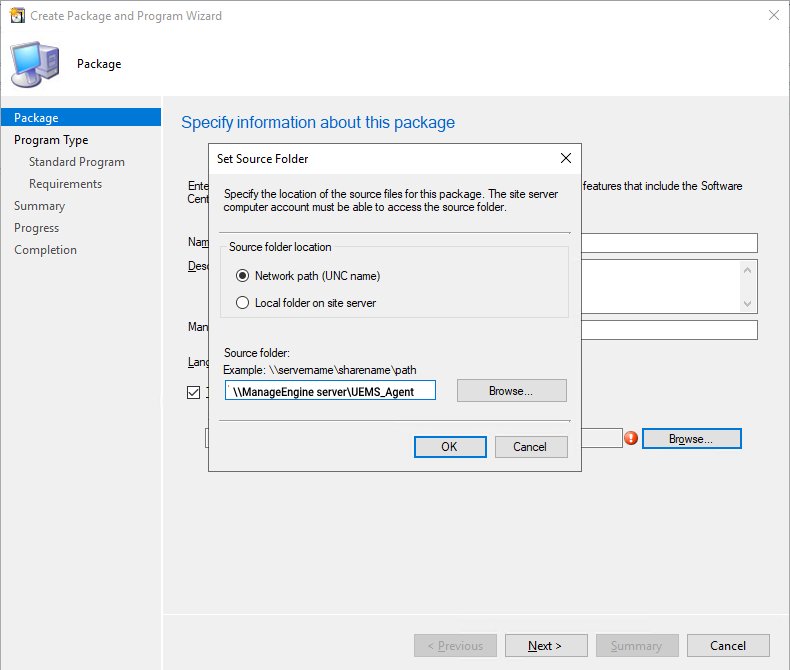The height and width of the screenshot is (670, 790).
Task: Click the wizard's bottom Cancel button
Action: [x=729, y=645]
